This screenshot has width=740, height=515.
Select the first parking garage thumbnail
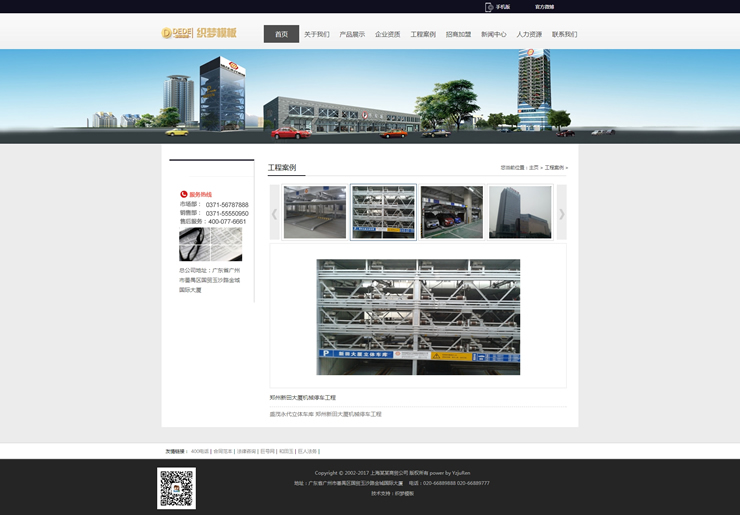314,212
